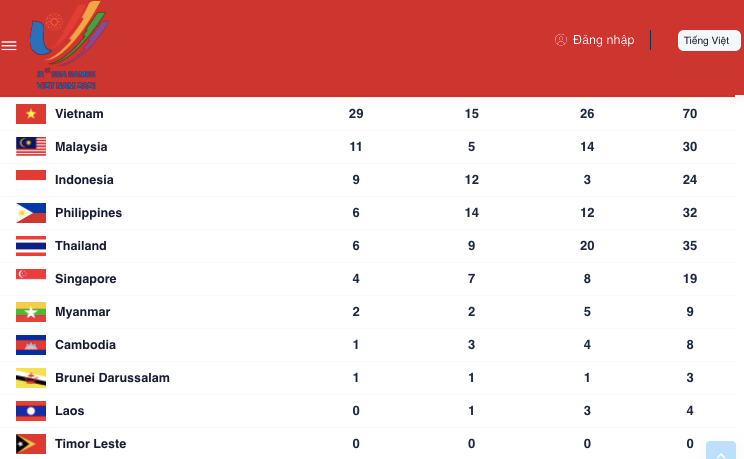Image resolution: width=744 pixels, height=459 pixels.
Task: Select the Brunei Darussalam country name
Action: click(112, 378)
